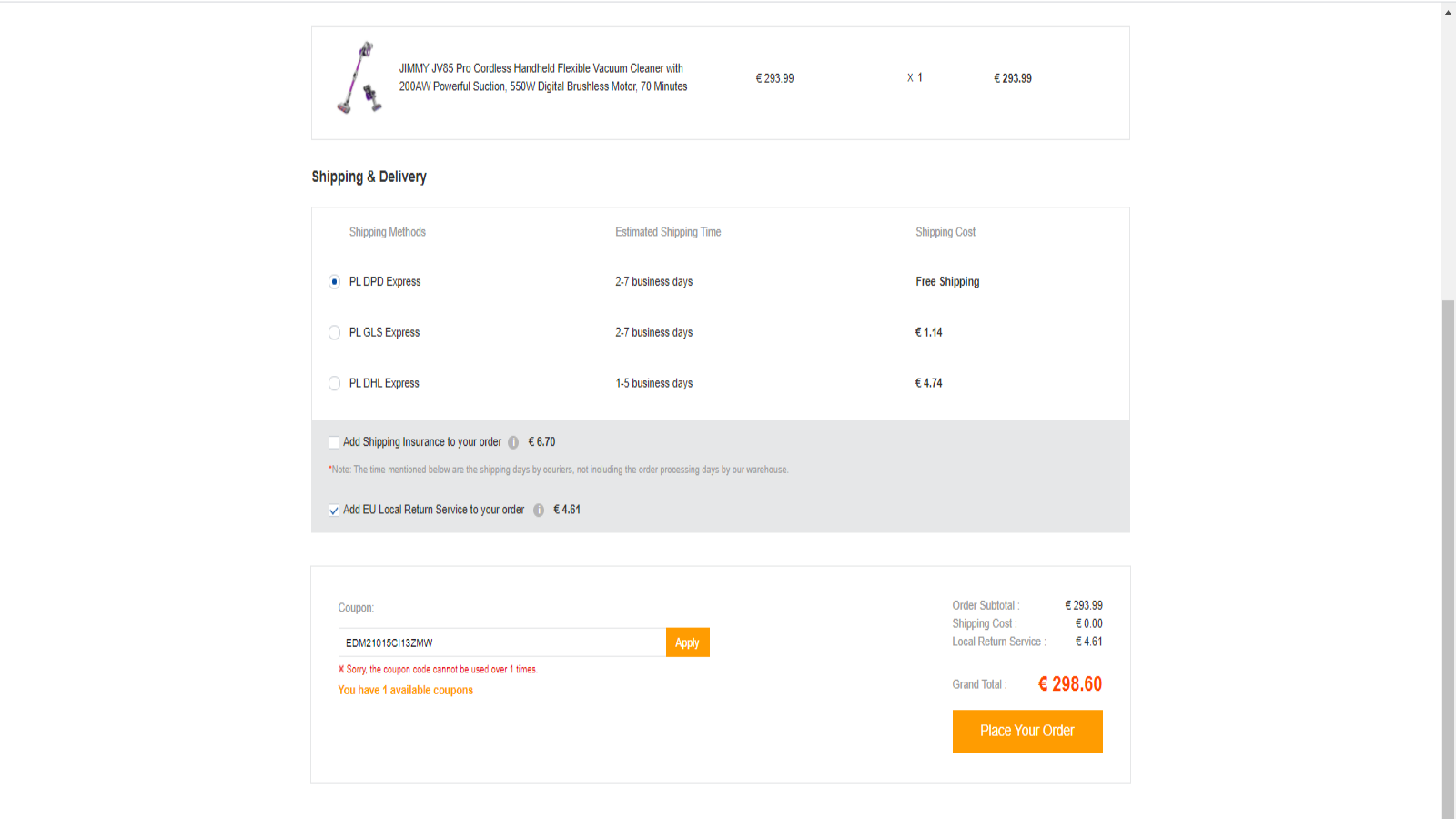Open the JIMMY JV85 Pro product title
This screenshot has width=1456, height=819.
(x=542, y=77)
